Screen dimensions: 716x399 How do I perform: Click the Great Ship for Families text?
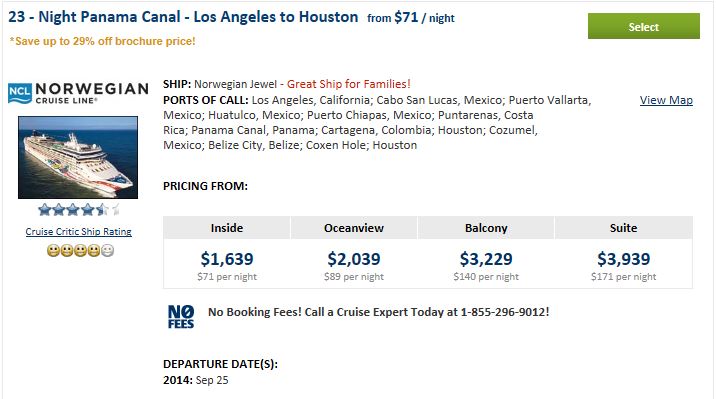348,84
